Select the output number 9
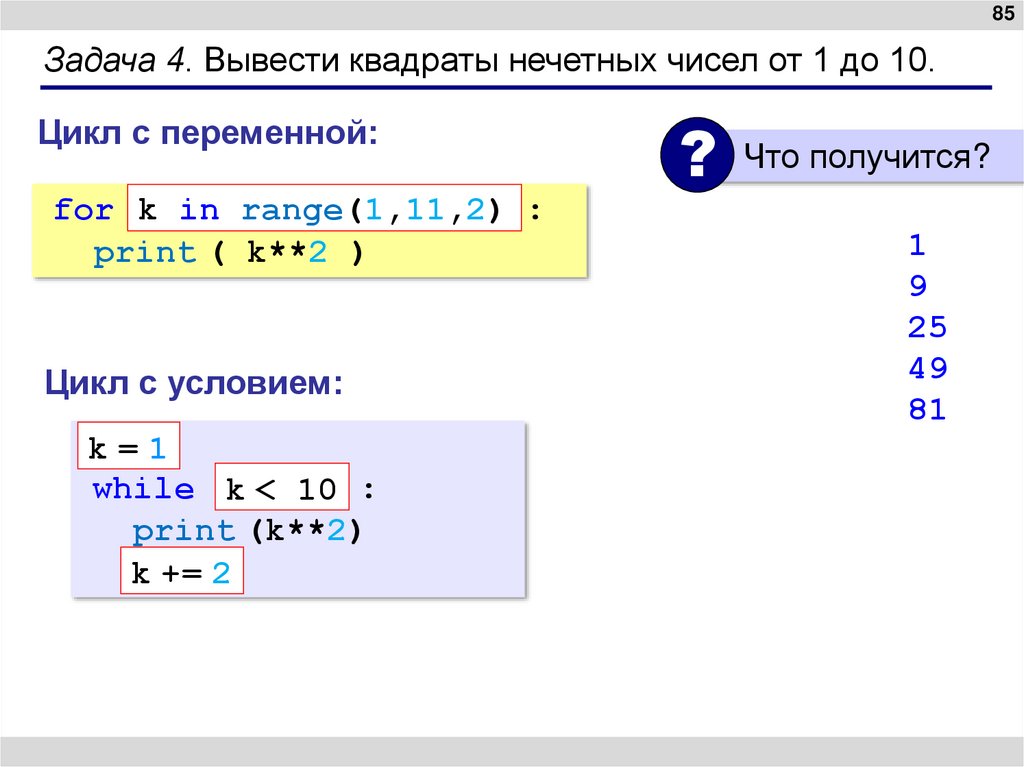This screenshot has height=767, width=1024. tap(916, 286)
